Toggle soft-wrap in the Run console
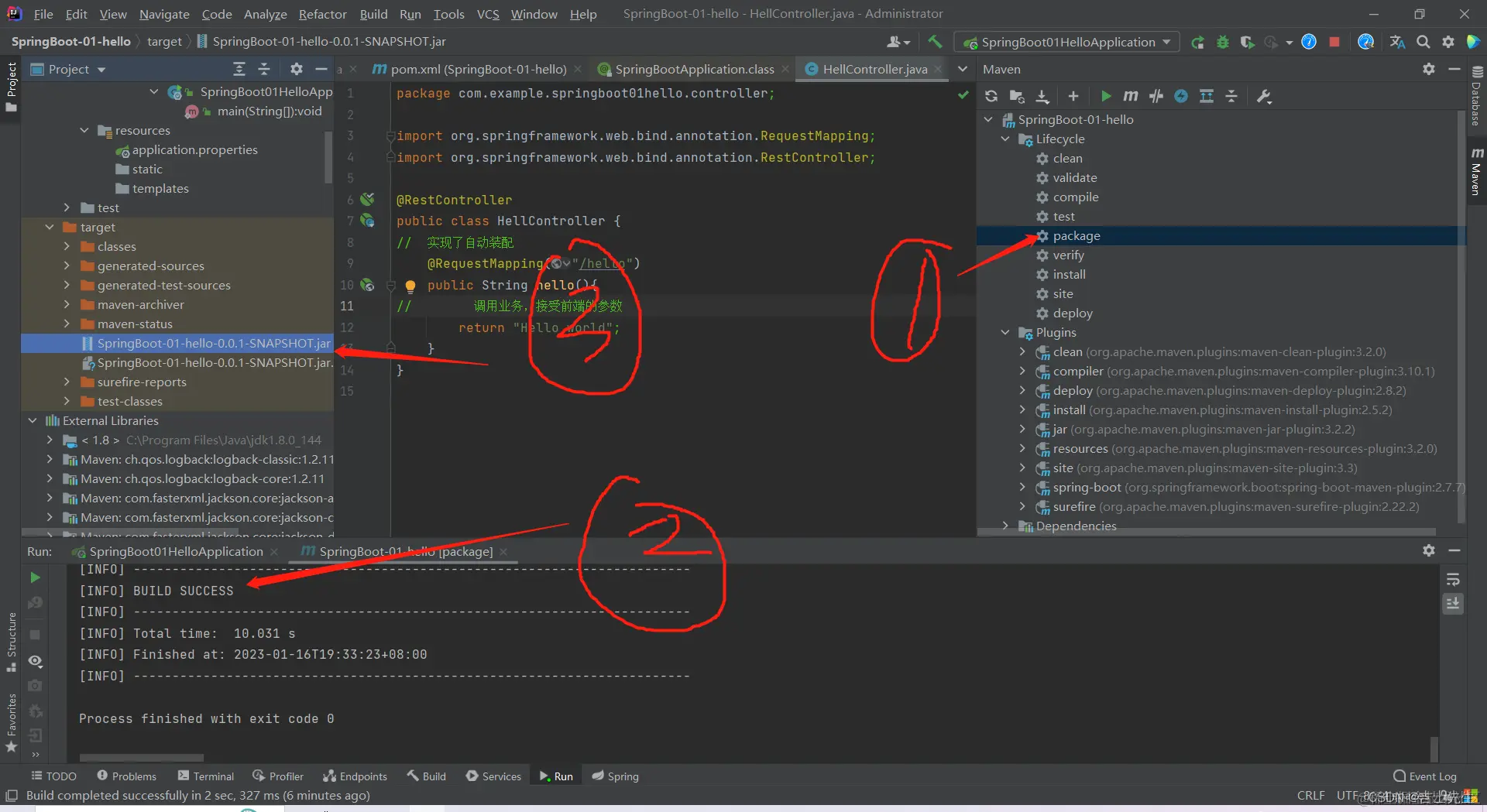 1453,580
